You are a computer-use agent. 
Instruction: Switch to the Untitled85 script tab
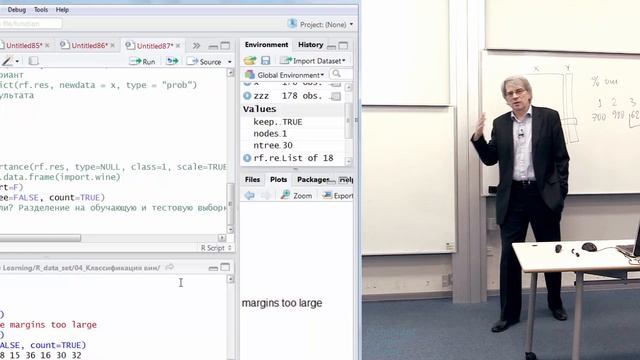23,45
